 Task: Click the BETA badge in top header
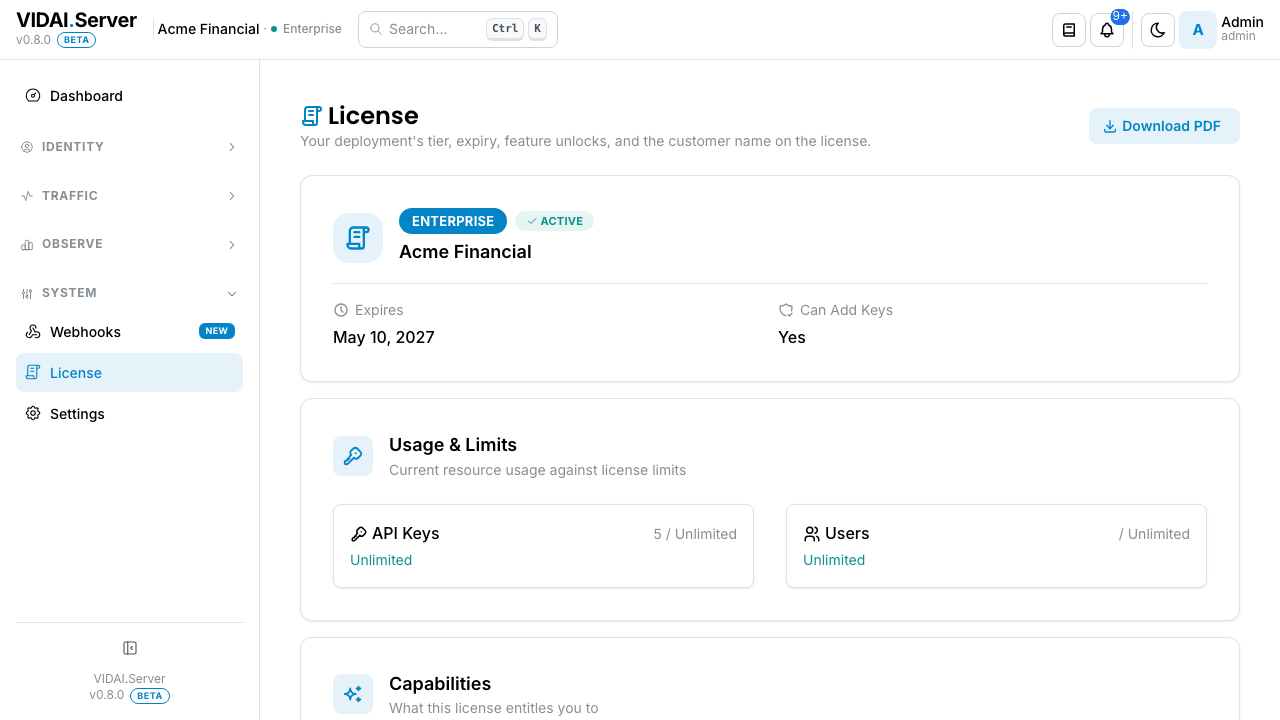point(77,40)
